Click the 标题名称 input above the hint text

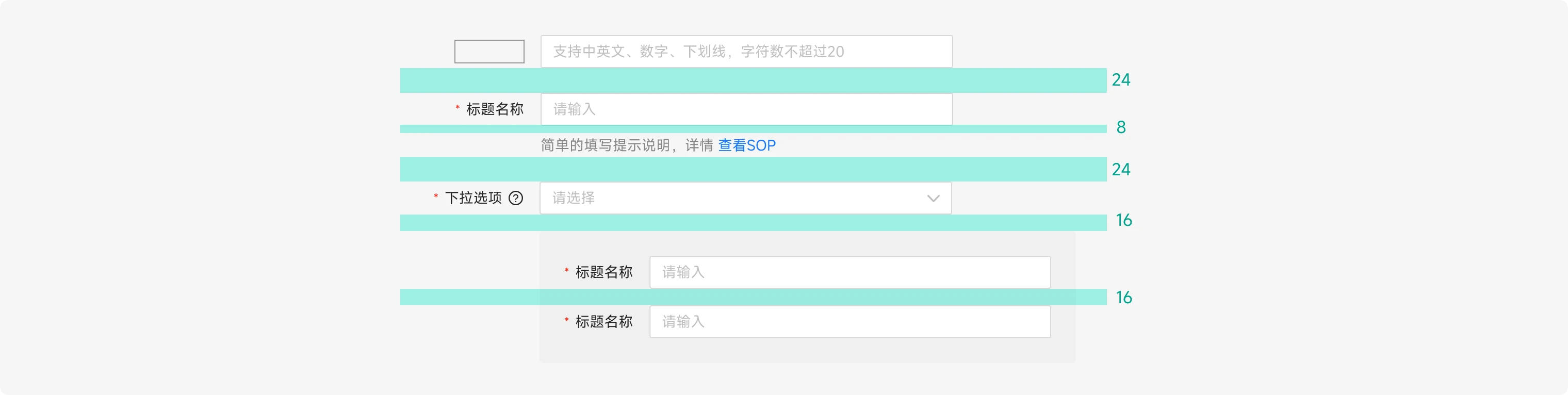pos(746,109)
